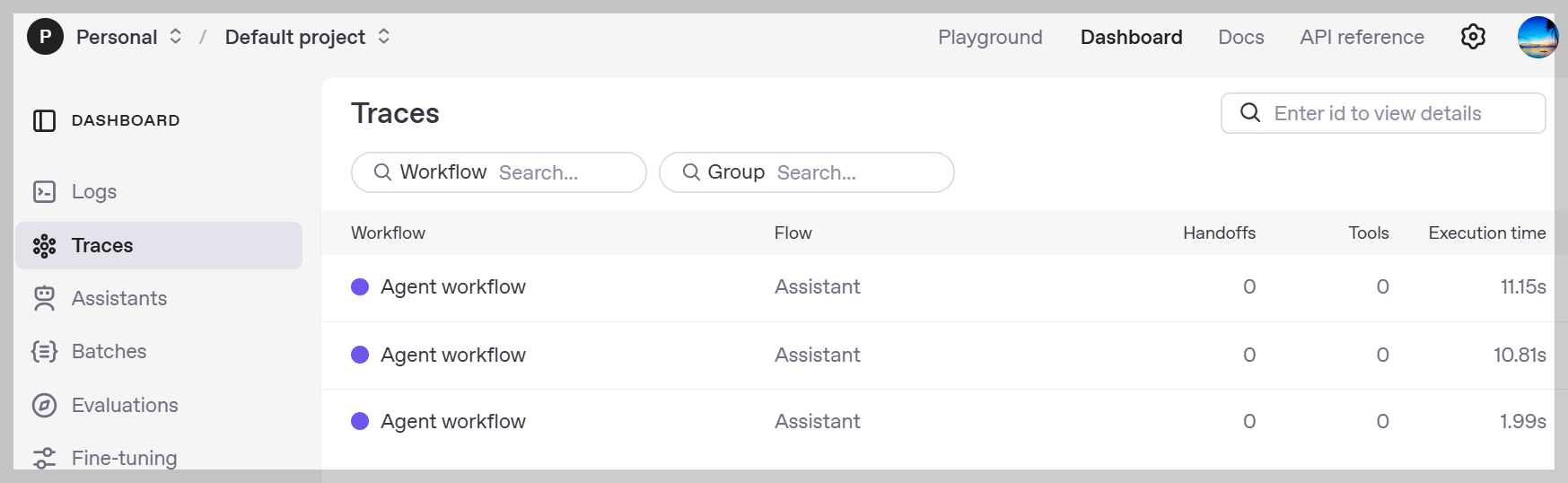Click the Logs terminal icon

click(44, 191)
